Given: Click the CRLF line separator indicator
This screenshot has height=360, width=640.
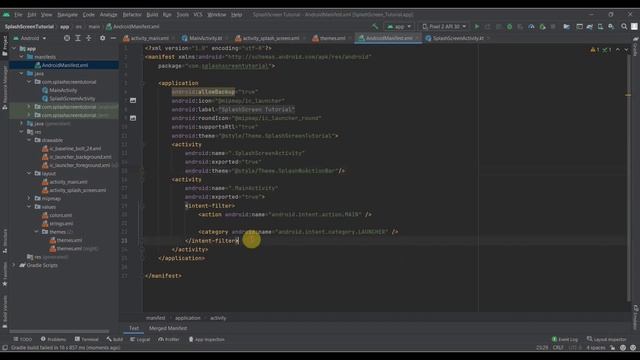Looking at the screenshot, I should pos(558,348).
